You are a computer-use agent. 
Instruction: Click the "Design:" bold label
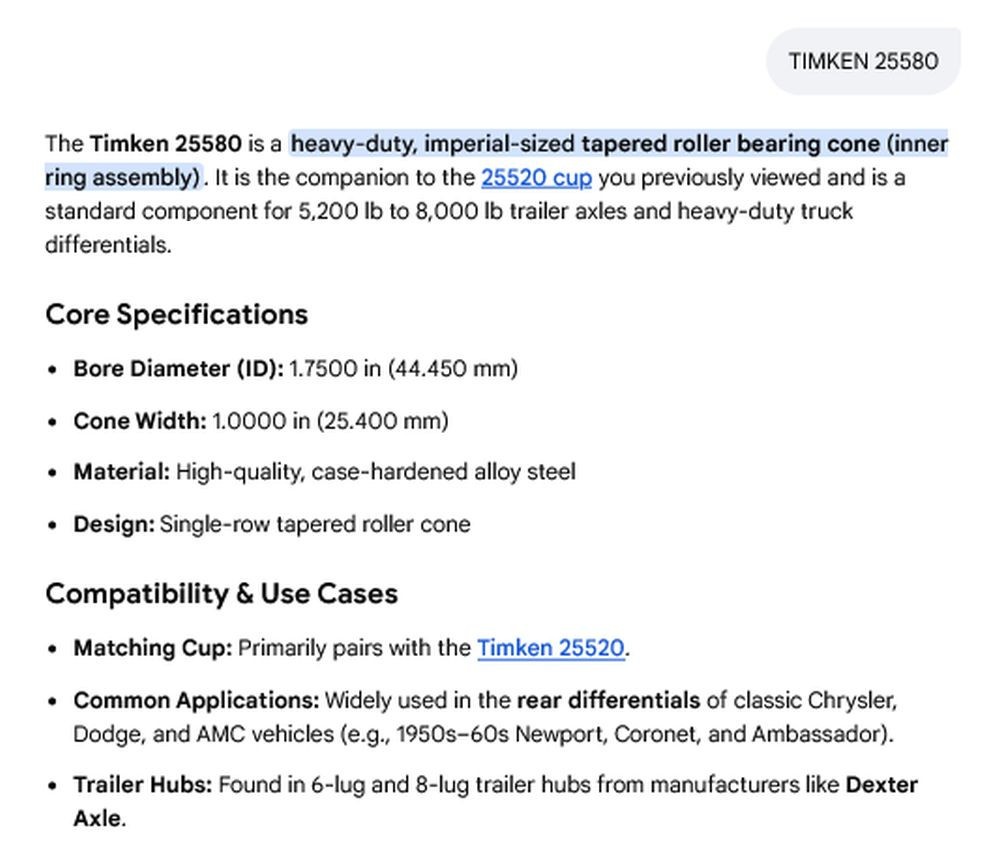click(x=113, y=524)
